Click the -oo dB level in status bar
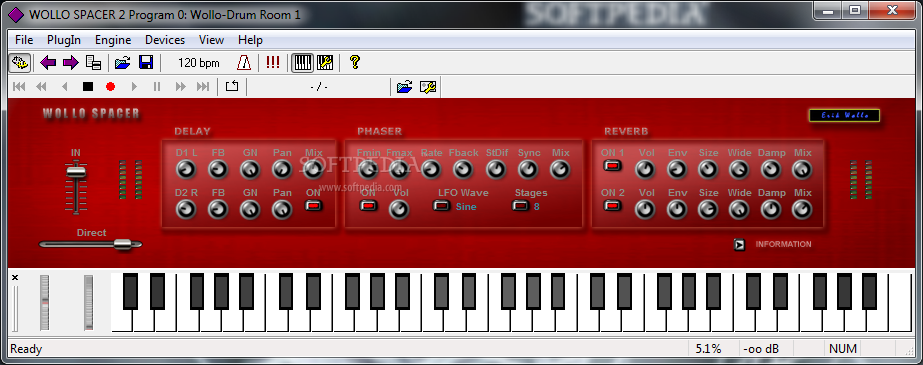The height and width of the screenshot is (365, 923). pyautogui.click(x=761, y=349)
